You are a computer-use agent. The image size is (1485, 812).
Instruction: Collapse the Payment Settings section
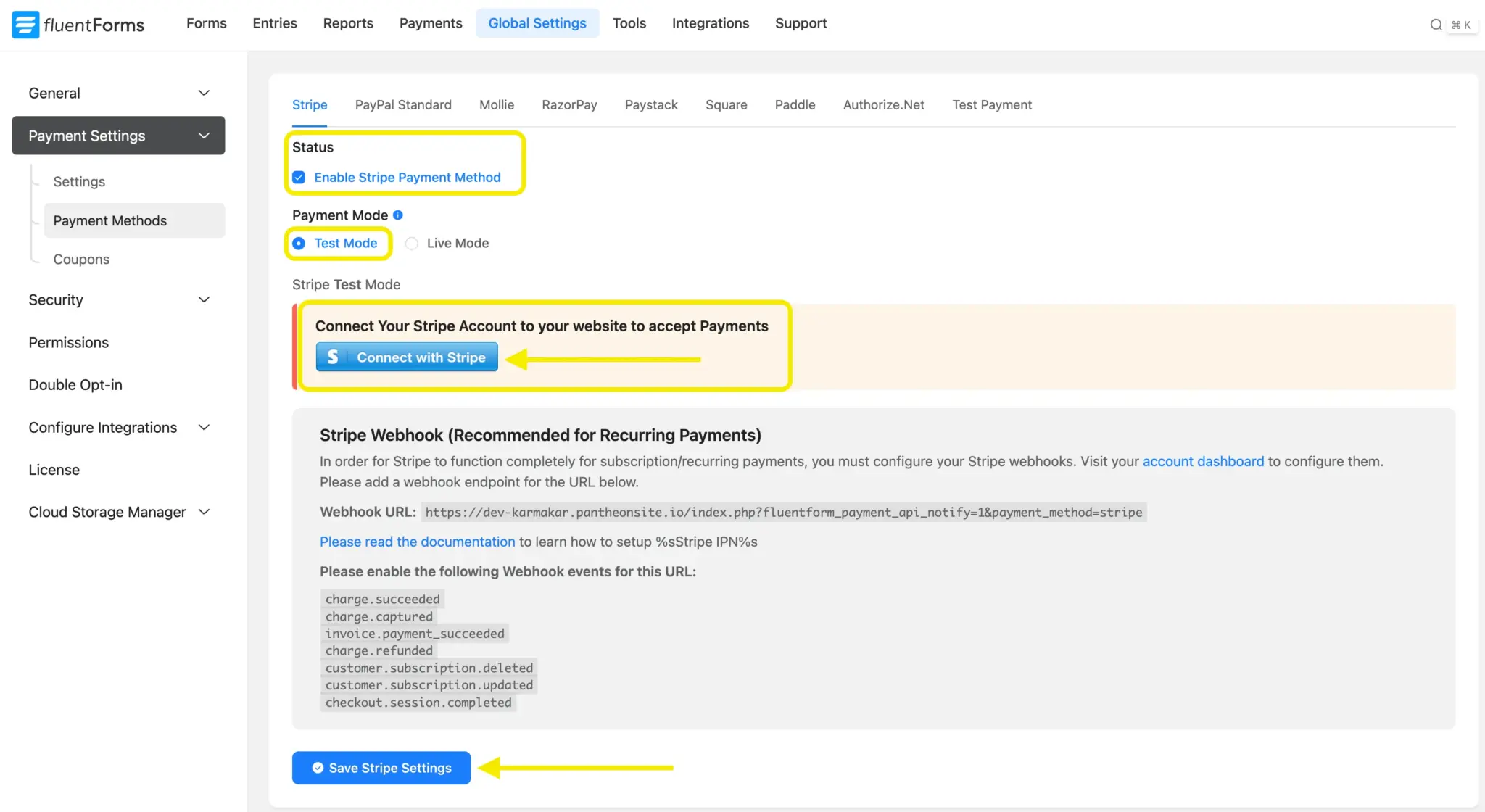click(x=118, y=136)
